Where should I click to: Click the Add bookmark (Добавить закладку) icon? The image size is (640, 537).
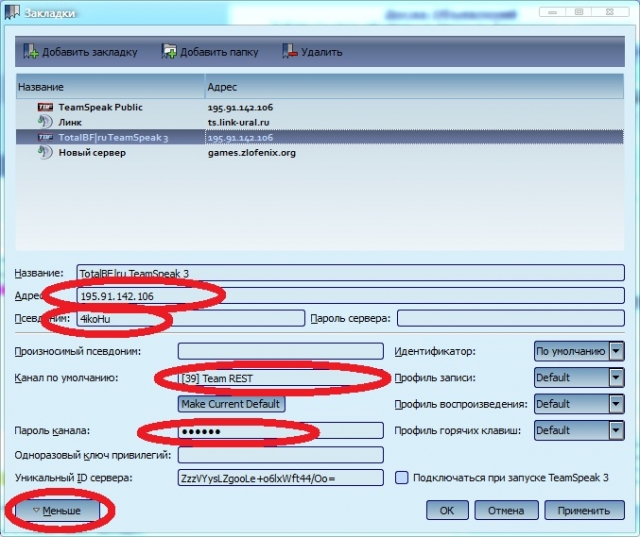(31, 51)
